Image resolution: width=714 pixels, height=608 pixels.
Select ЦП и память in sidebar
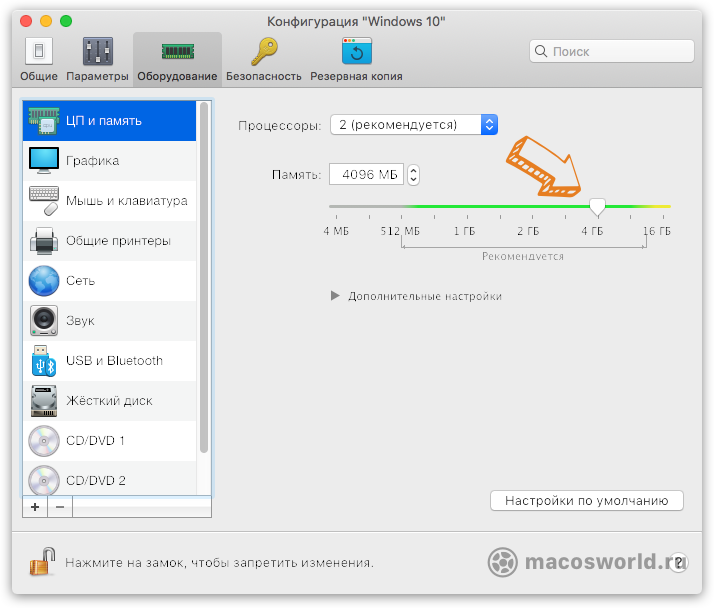[109, 121]
